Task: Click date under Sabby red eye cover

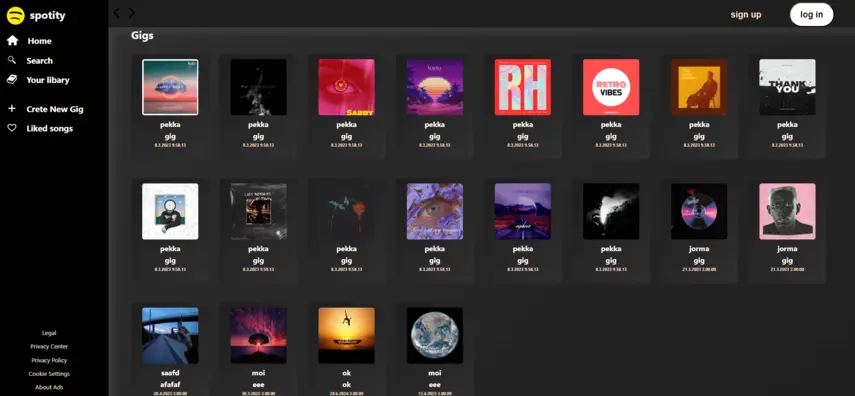Action: point(346,146)
